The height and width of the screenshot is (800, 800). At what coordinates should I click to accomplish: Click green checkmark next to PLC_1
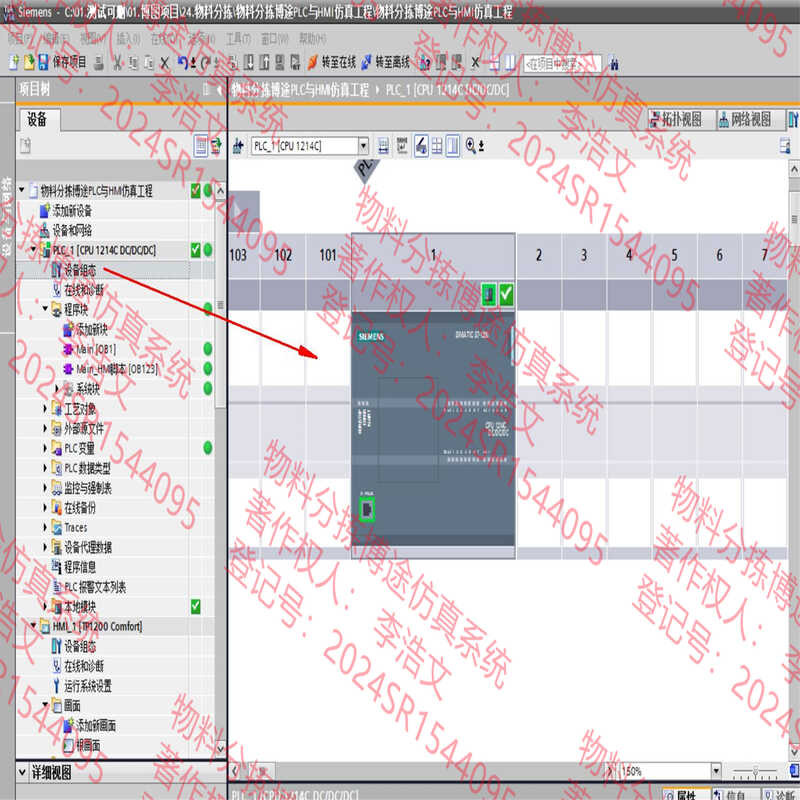(196, 249)
